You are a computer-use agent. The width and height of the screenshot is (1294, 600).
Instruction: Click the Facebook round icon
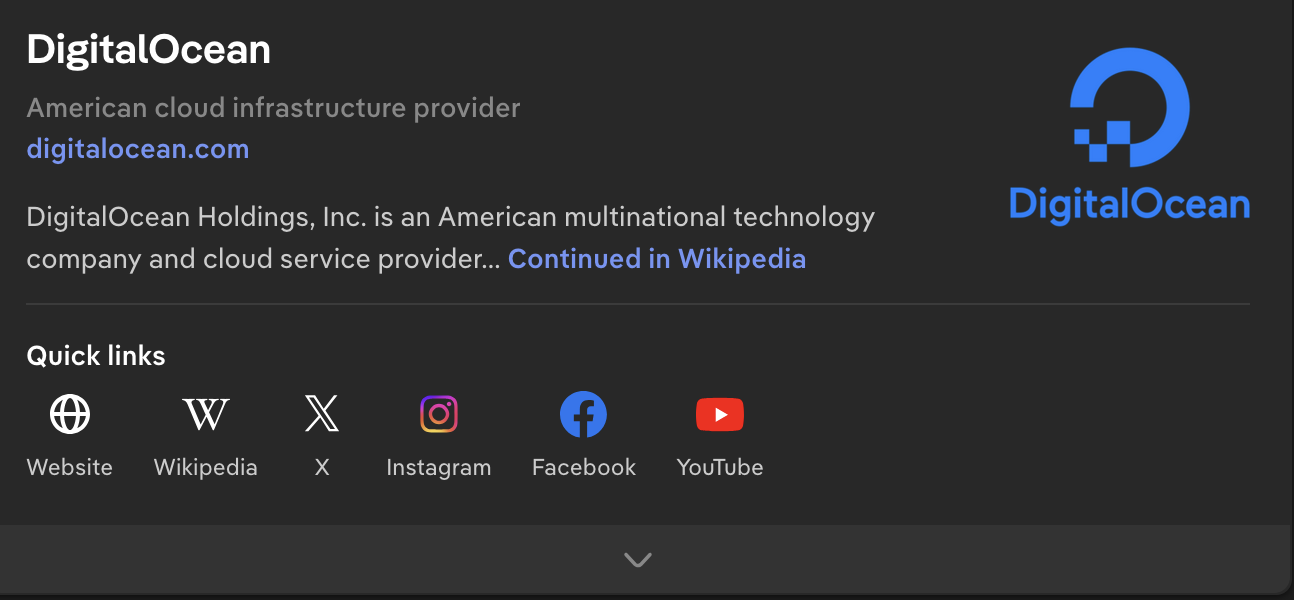584,414
